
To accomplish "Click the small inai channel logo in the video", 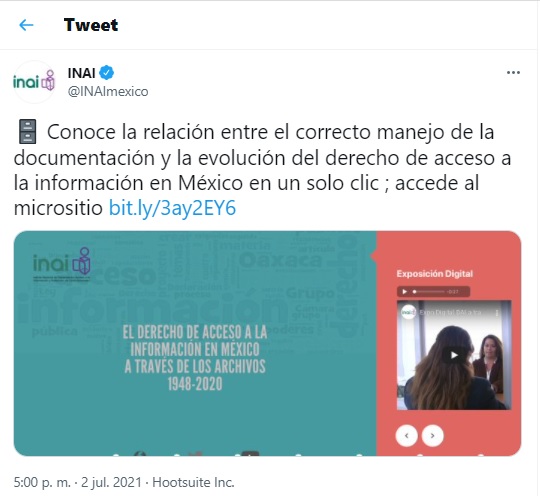I will pos(409,312).
